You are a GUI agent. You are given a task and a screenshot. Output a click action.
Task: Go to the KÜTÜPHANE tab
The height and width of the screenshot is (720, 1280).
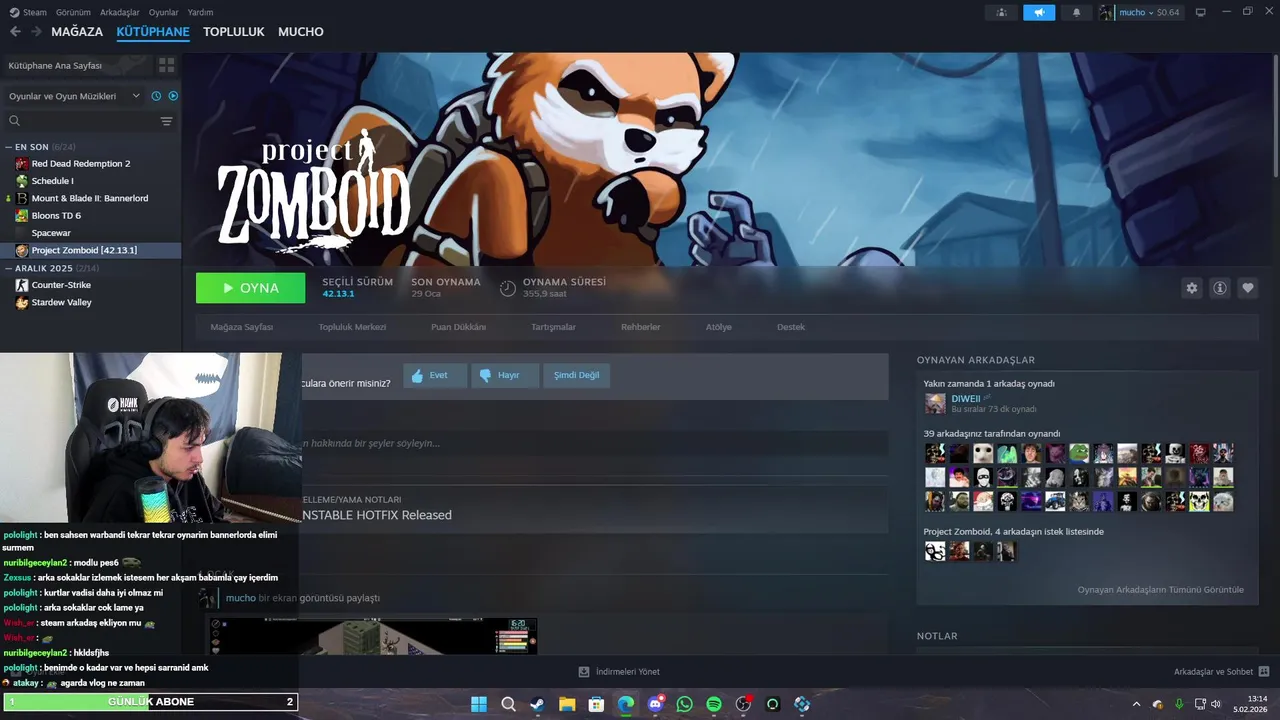[x=153, y=32]
